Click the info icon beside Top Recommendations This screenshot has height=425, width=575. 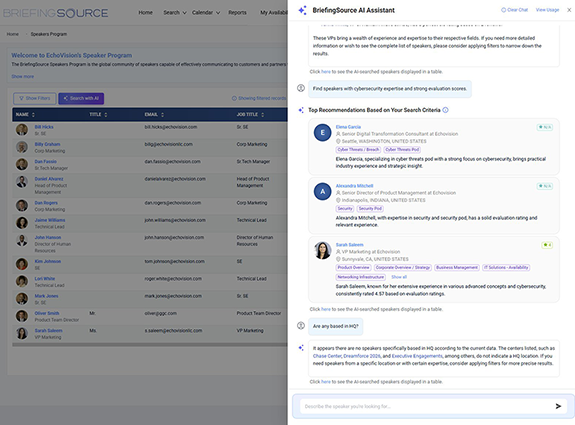point(445,110)
